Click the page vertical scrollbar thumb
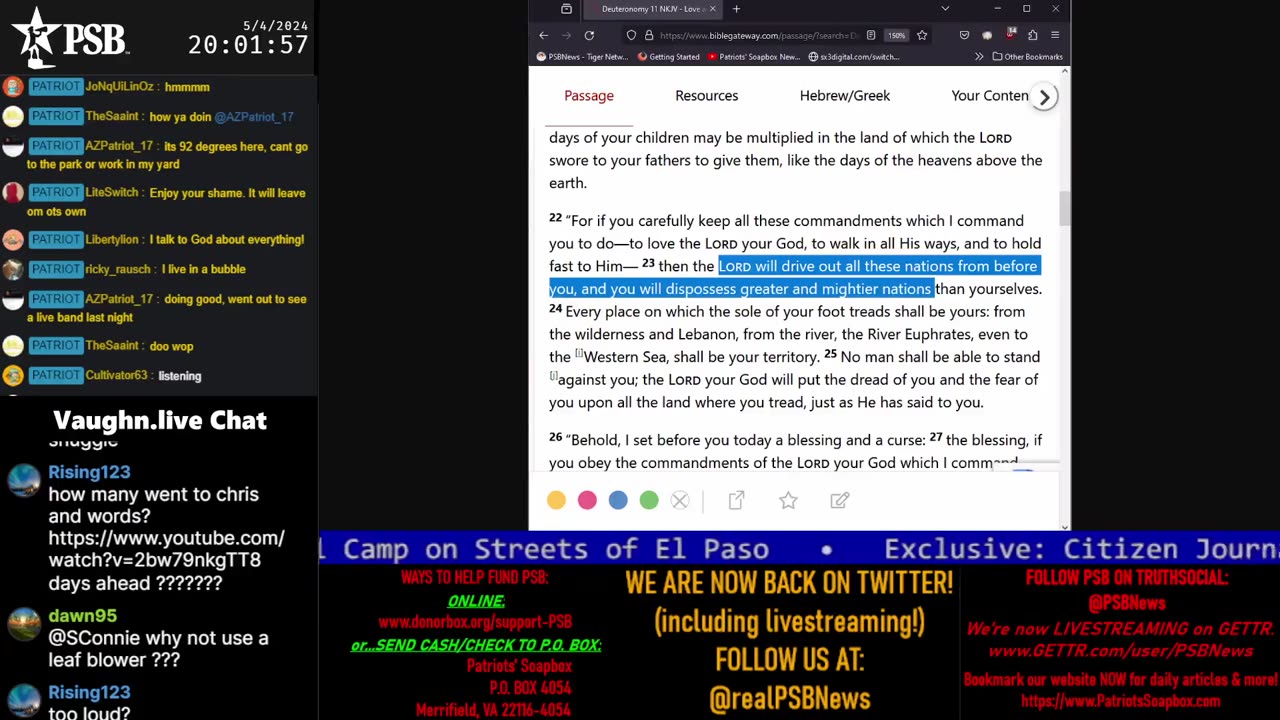The image size is (1280, 720). tap(1064, 207)
